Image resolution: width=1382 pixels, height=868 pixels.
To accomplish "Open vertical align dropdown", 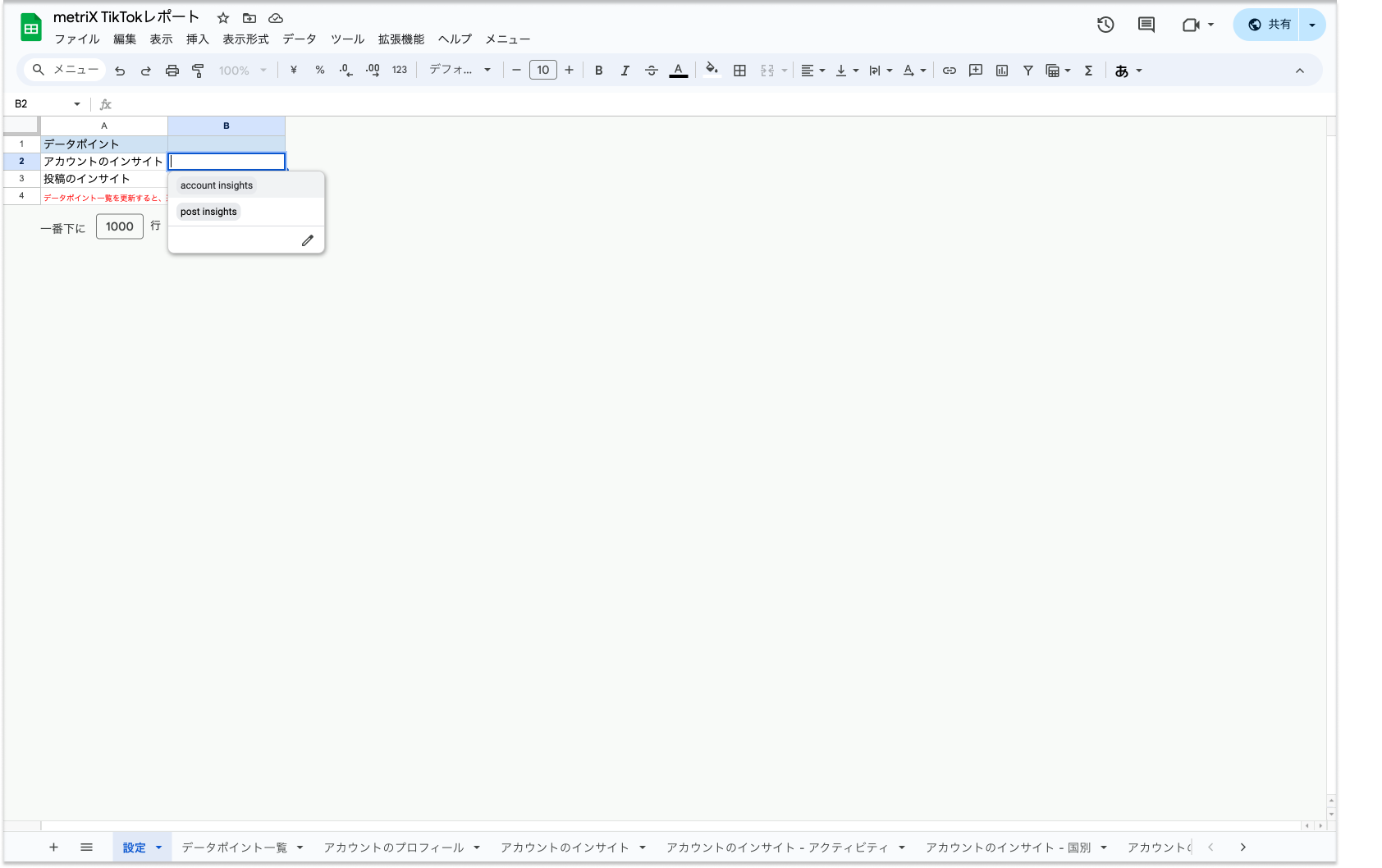I will click(847, 71).
